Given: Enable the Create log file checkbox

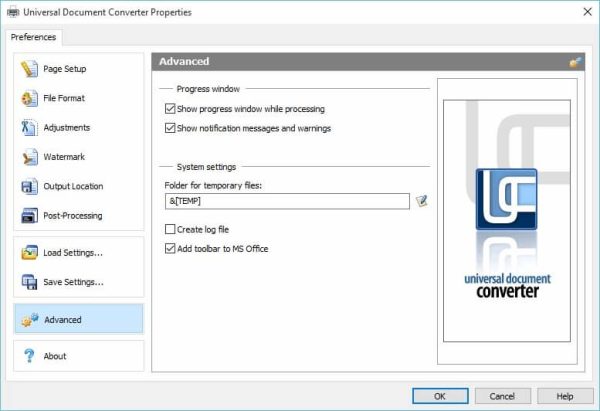Looking at the screenshot, I should point(170,229).
